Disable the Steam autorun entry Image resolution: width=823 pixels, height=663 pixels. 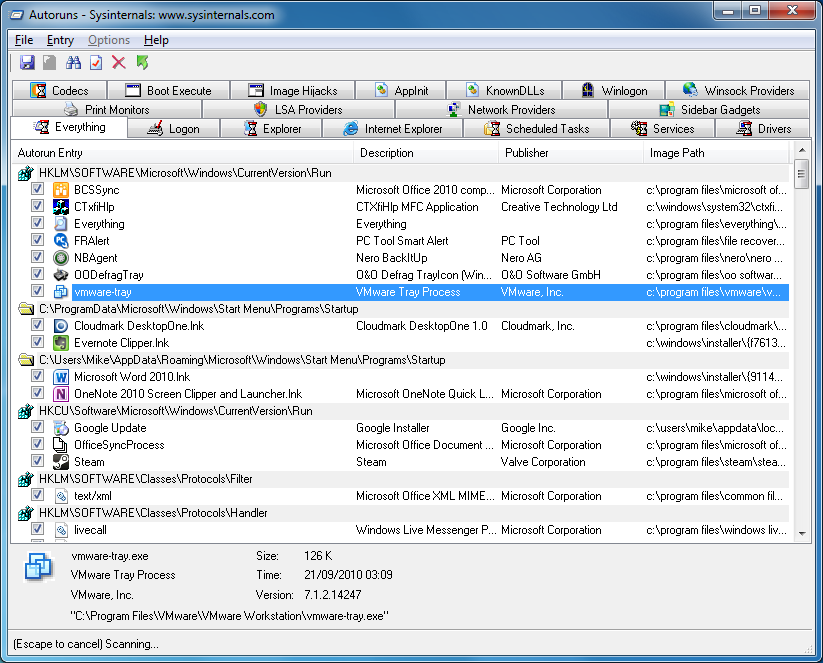(x=37, y=462)
